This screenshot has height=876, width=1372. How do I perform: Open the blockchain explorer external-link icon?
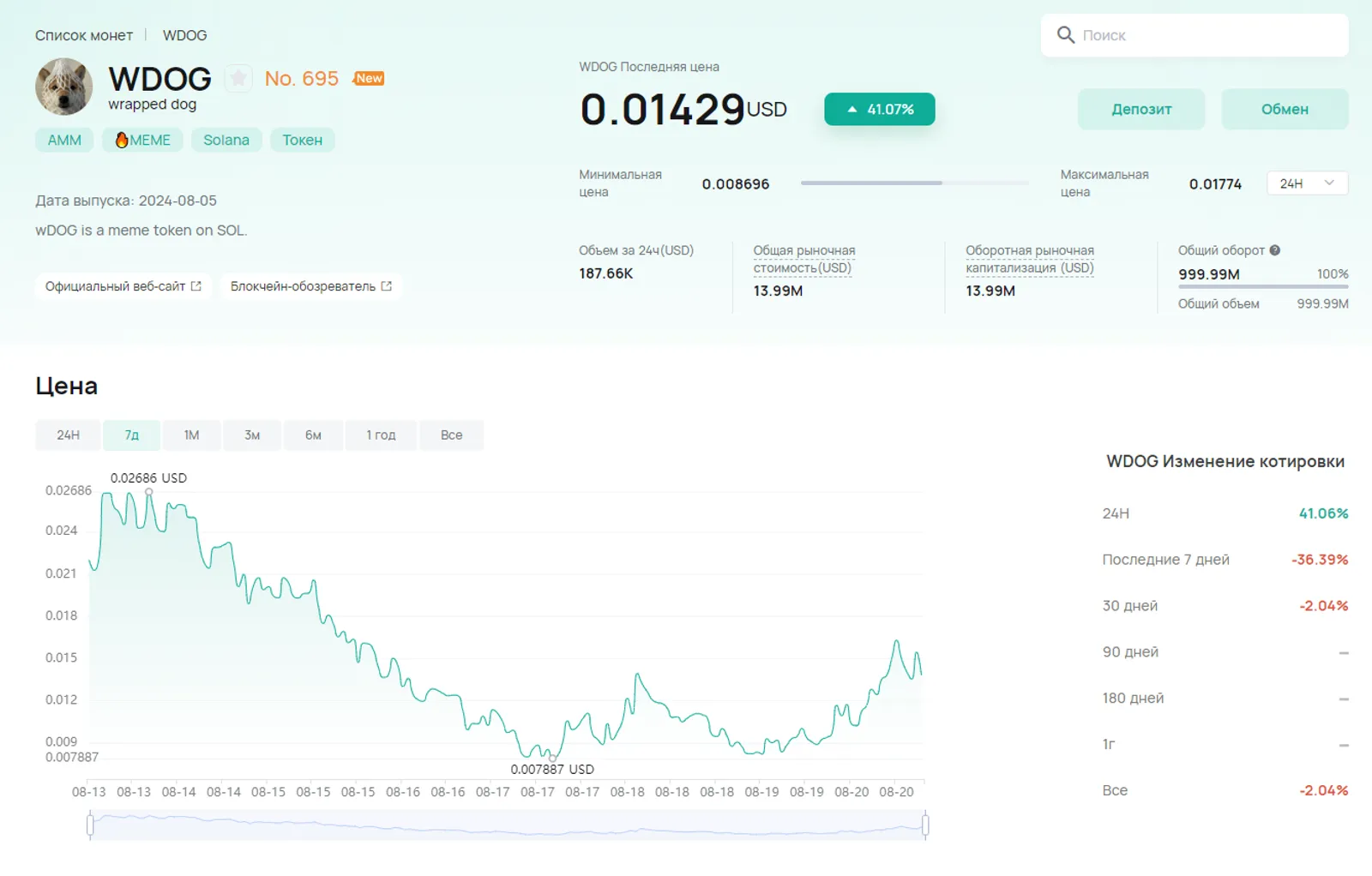pos(387,286)
